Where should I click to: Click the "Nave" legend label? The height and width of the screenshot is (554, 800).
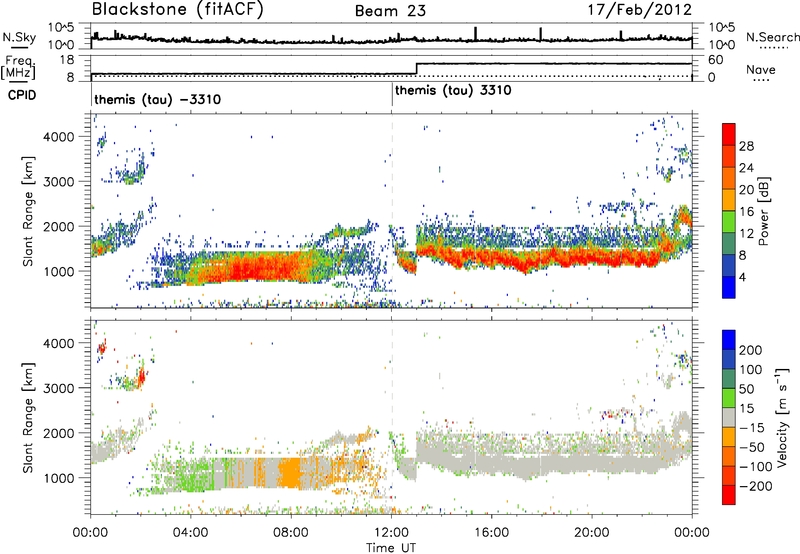point(760,69)
